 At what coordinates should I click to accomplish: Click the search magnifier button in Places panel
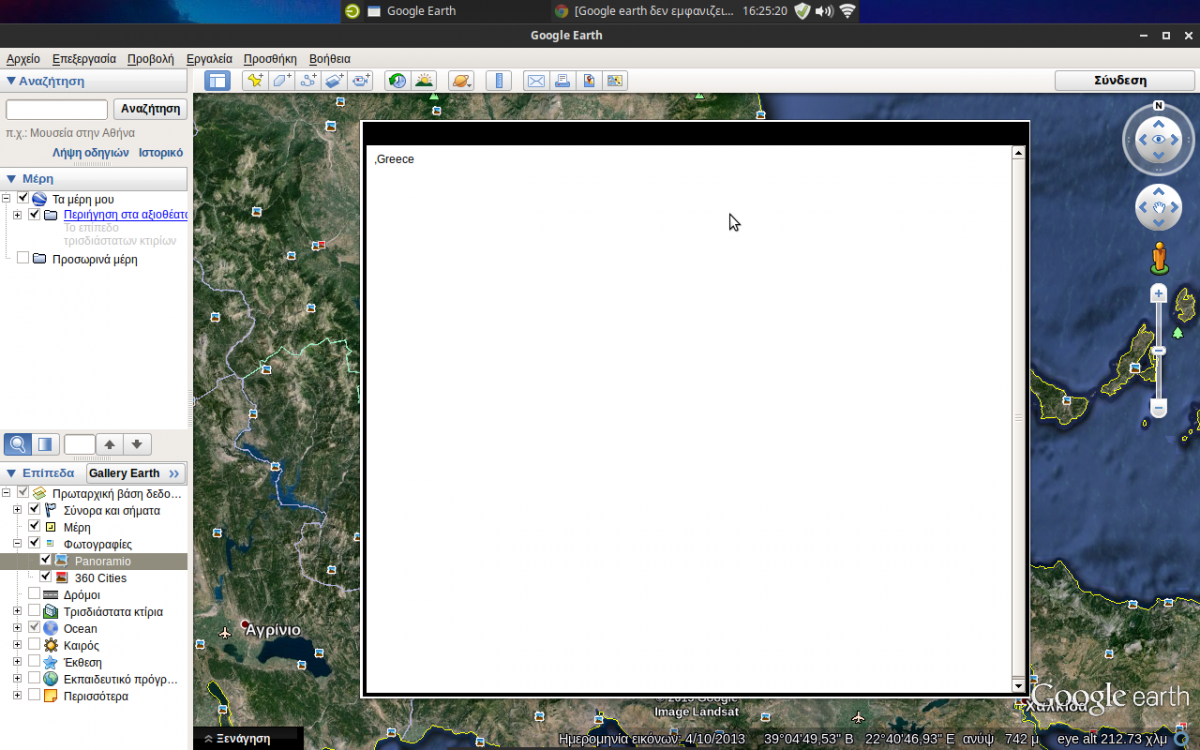17,444
